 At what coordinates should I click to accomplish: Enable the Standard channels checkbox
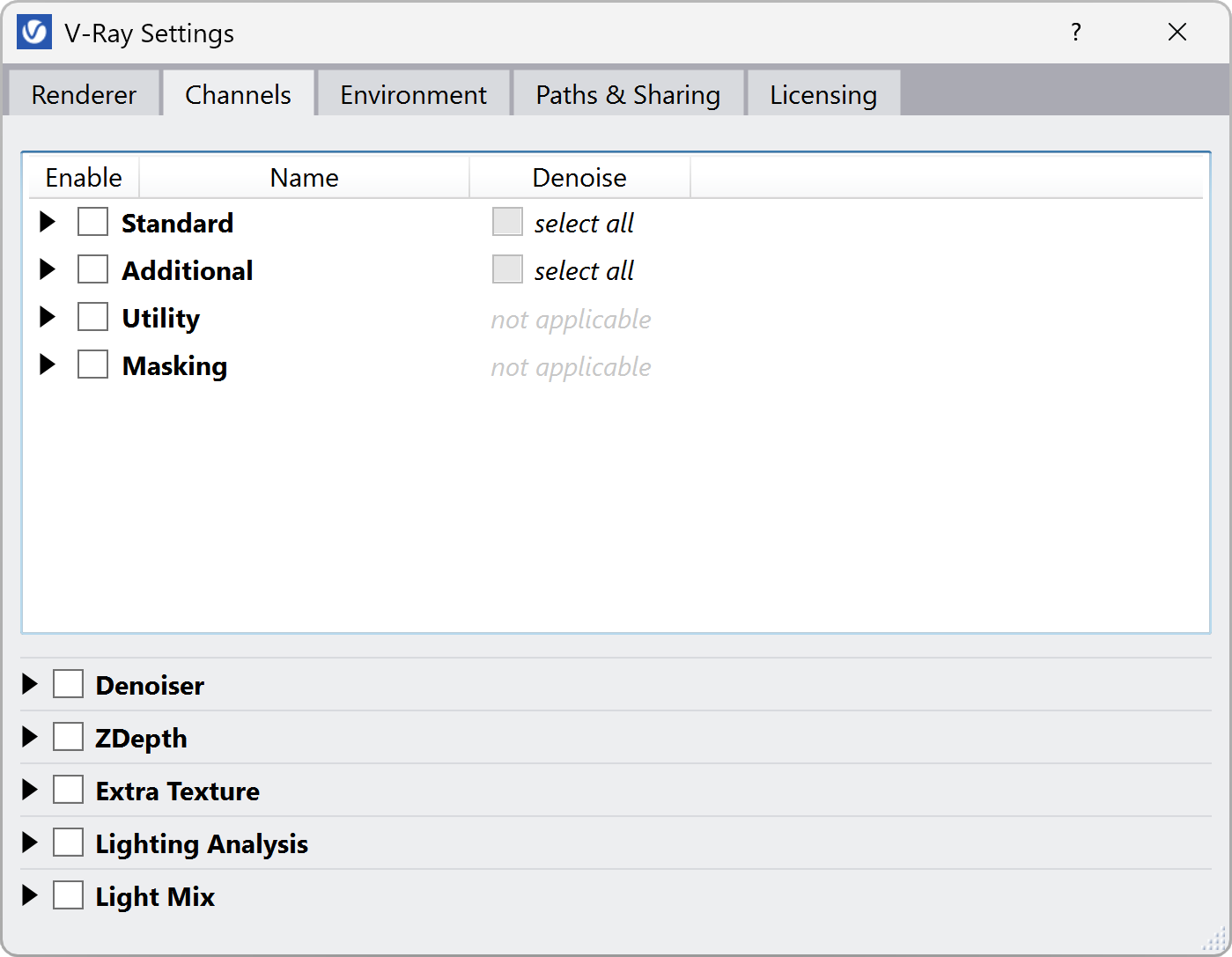point(92,222)
